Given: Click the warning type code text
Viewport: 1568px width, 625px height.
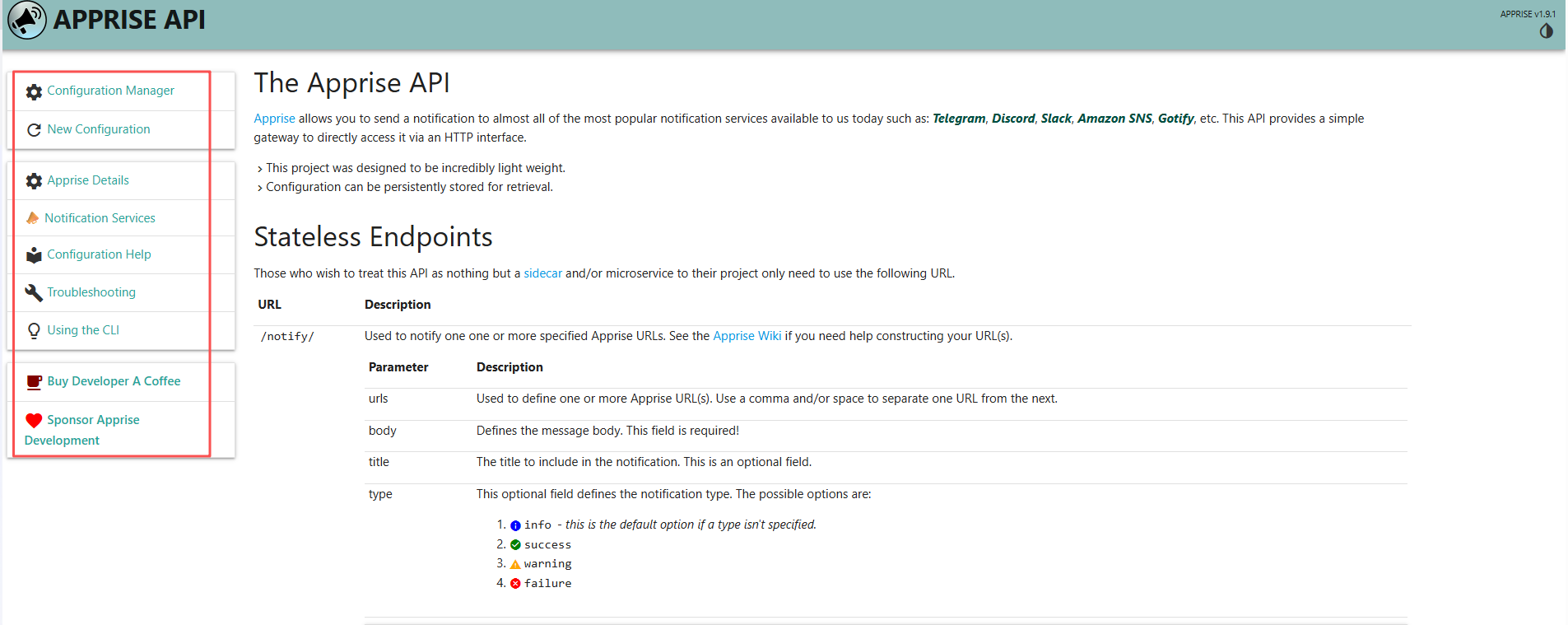Looking at the screenshot, I should click(x=547, y=564).
